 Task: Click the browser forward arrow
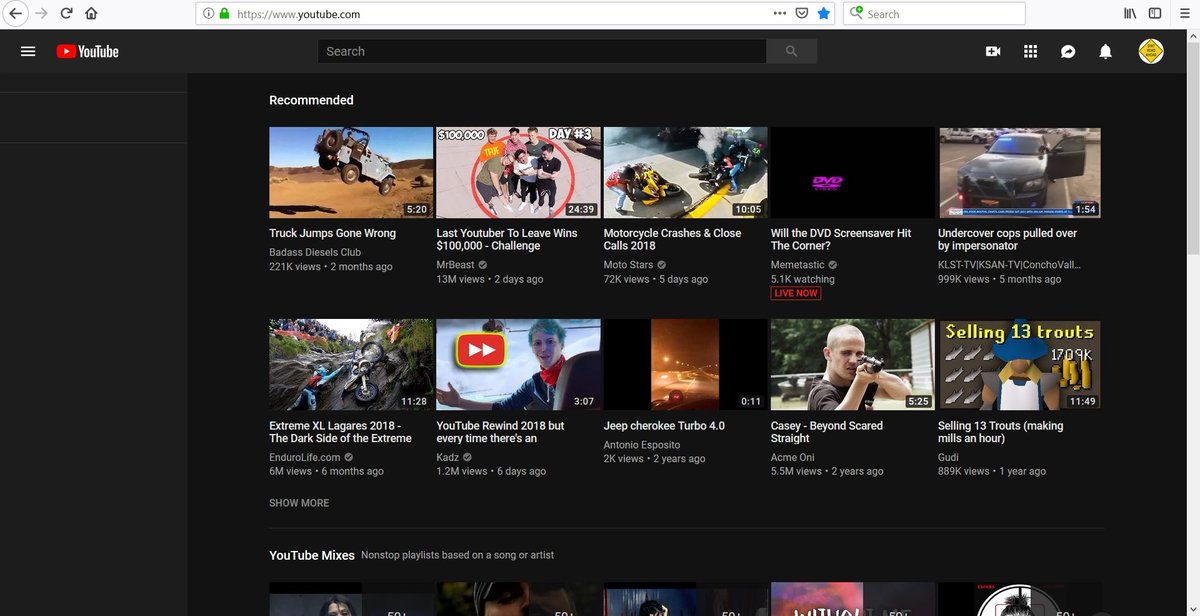tap(41, 14)
